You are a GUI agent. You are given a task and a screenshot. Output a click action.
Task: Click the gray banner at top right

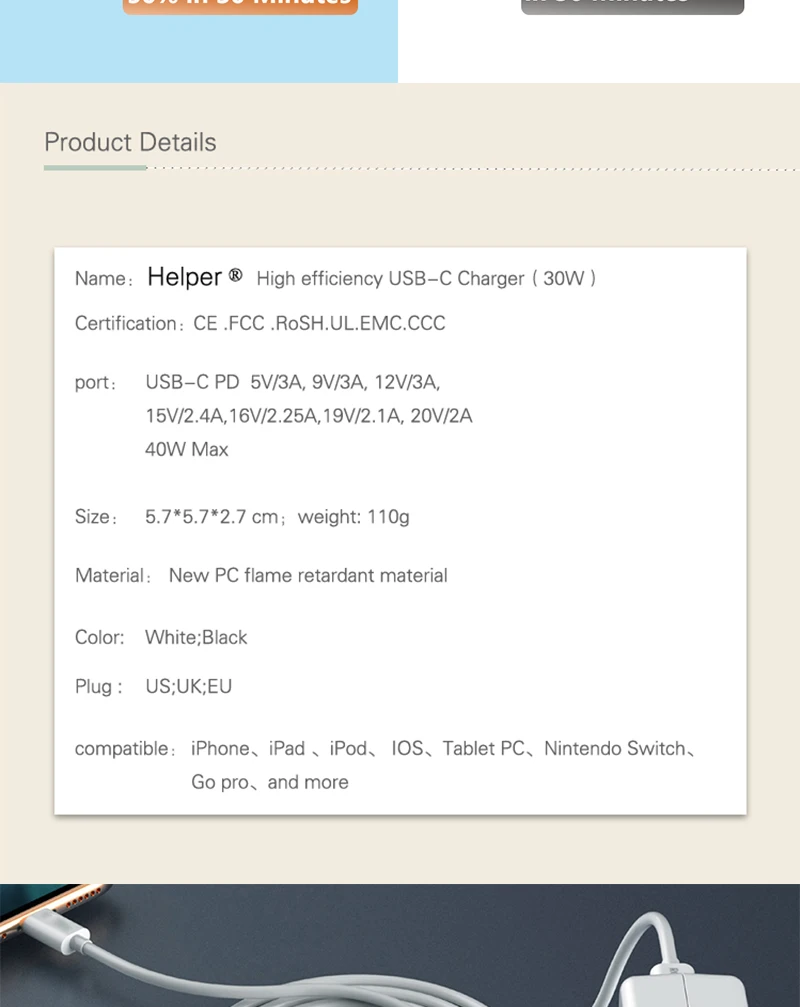tap(632, 6)
